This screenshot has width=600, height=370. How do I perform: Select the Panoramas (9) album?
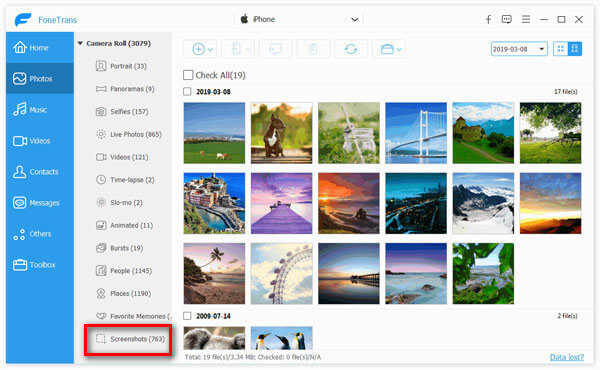click(125, 89)
